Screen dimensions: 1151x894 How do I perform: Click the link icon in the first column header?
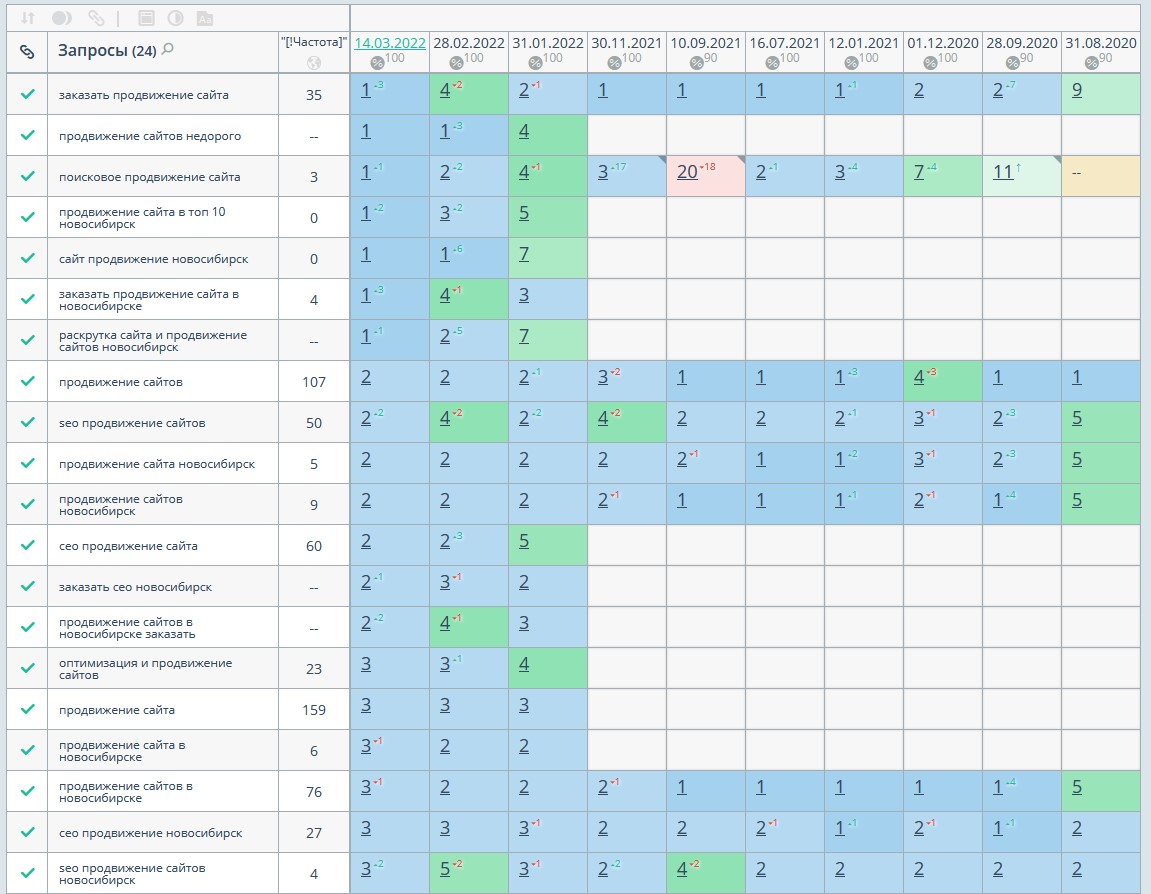pyautogui.click(x=27, y=51)
